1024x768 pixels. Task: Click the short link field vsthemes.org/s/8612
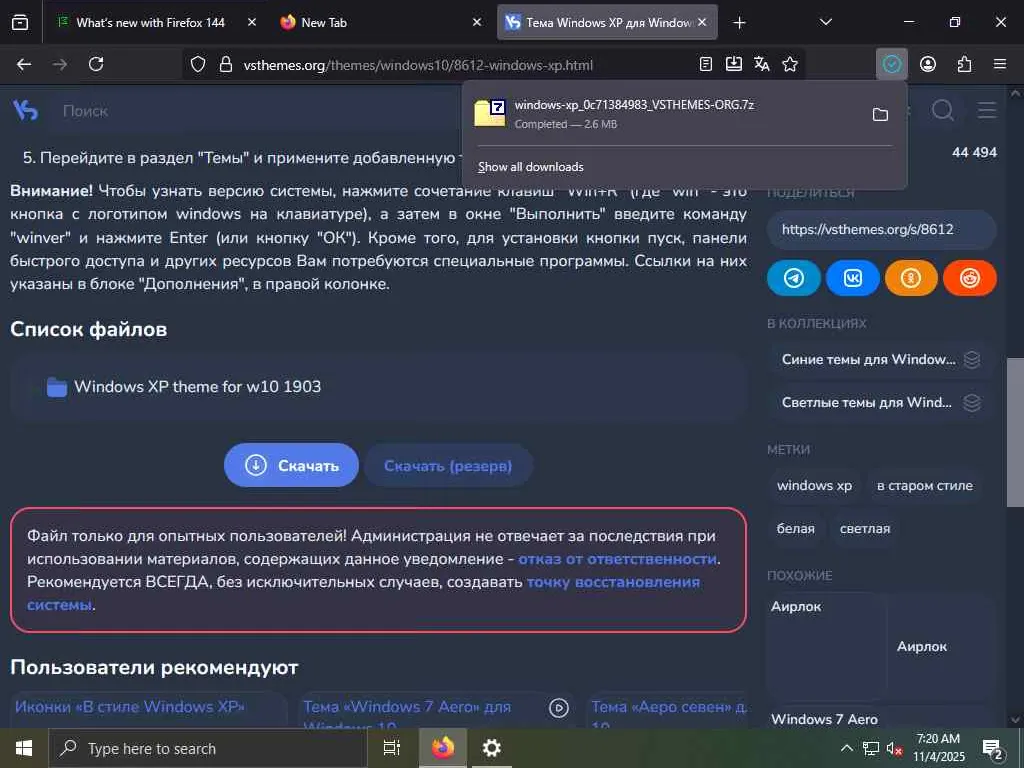click(882, 229)
